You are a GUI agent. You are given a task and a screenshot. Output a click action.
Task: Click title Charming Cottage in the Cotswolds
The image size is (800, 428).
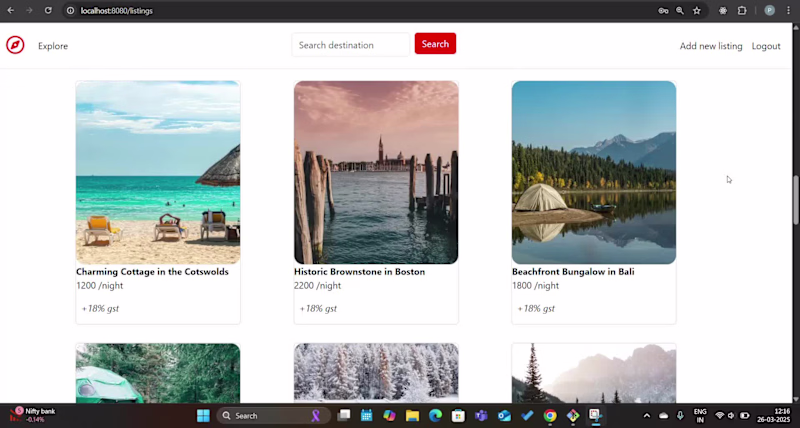(x=152, y=272)
